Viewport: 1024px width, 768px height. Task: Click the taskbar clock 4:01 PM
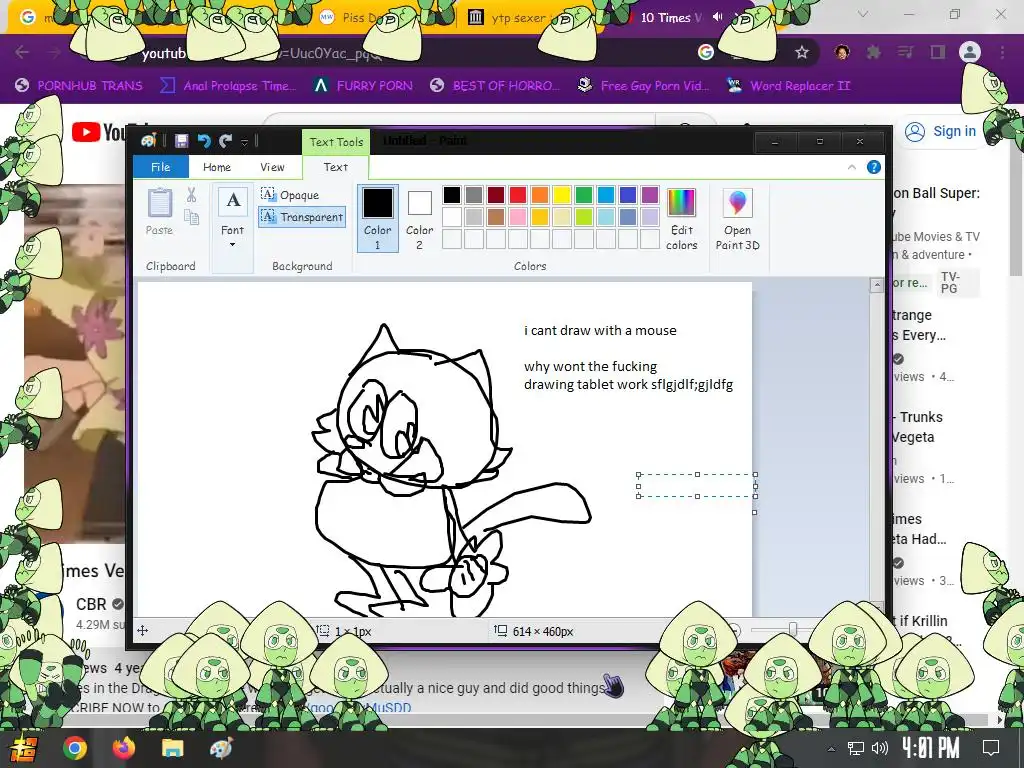[x=931, y=748]
